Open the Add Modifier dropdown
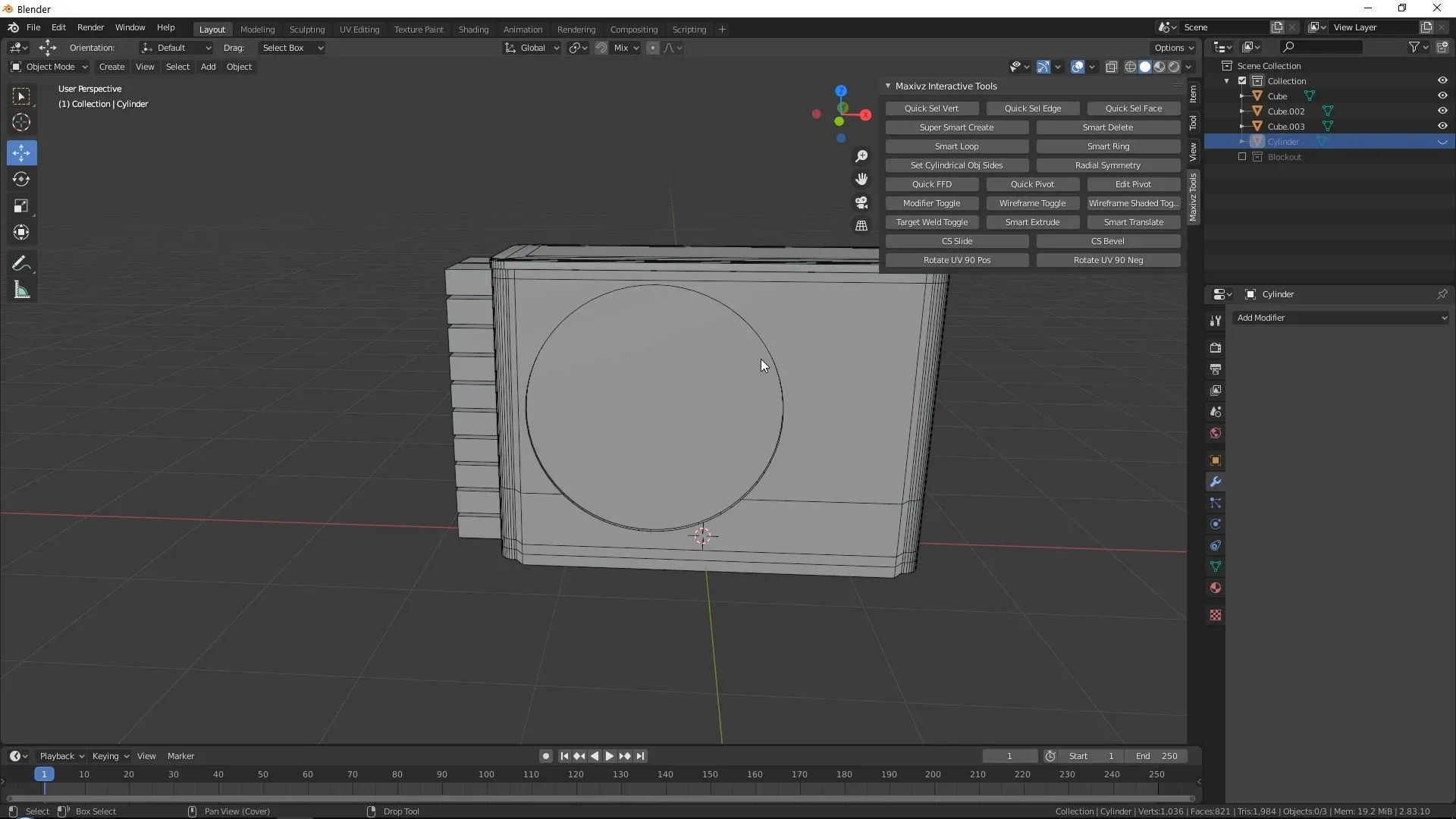 1341,318
